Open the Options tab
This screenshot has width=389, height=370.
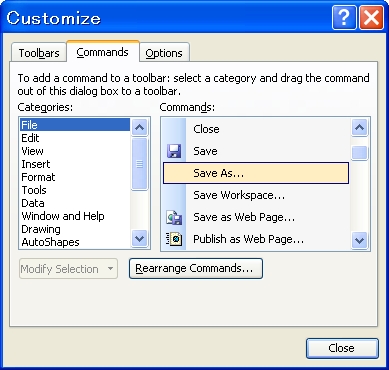pyautogui.click(x=164, y=53)
